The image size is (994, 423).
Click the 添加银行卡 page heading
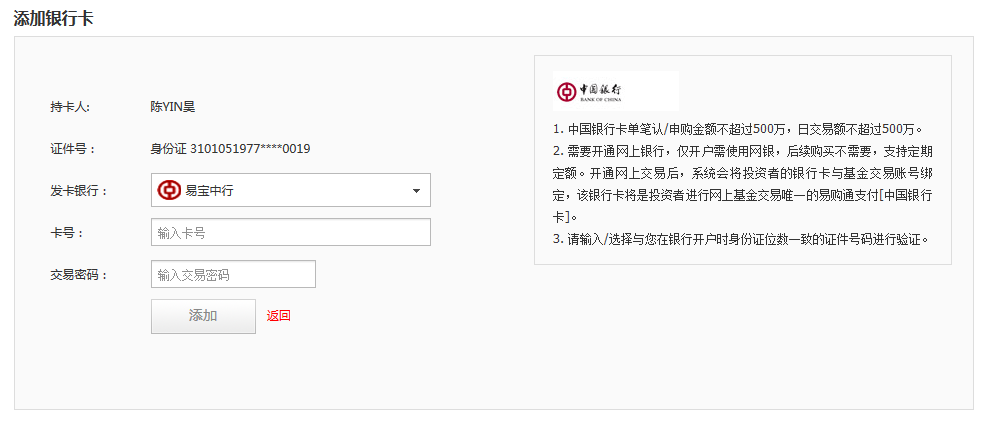pyautogui.click(x=53, y=18)
